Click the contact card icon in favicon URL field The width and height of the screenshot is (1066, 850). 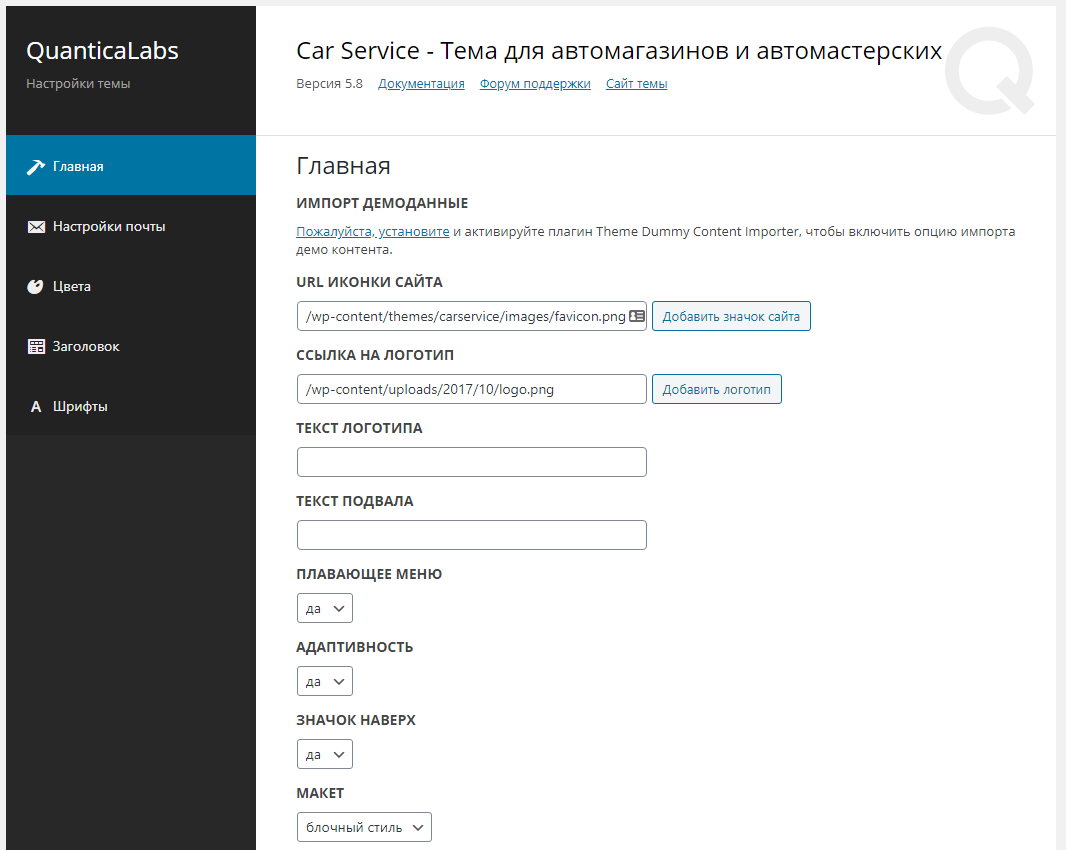point(637,316)
